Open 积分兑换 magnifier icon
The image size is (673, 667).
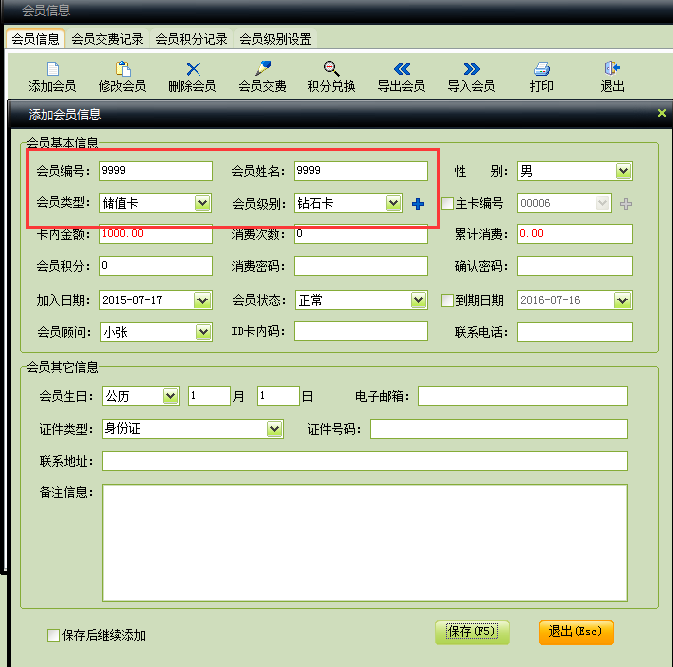tap(331, 69)
